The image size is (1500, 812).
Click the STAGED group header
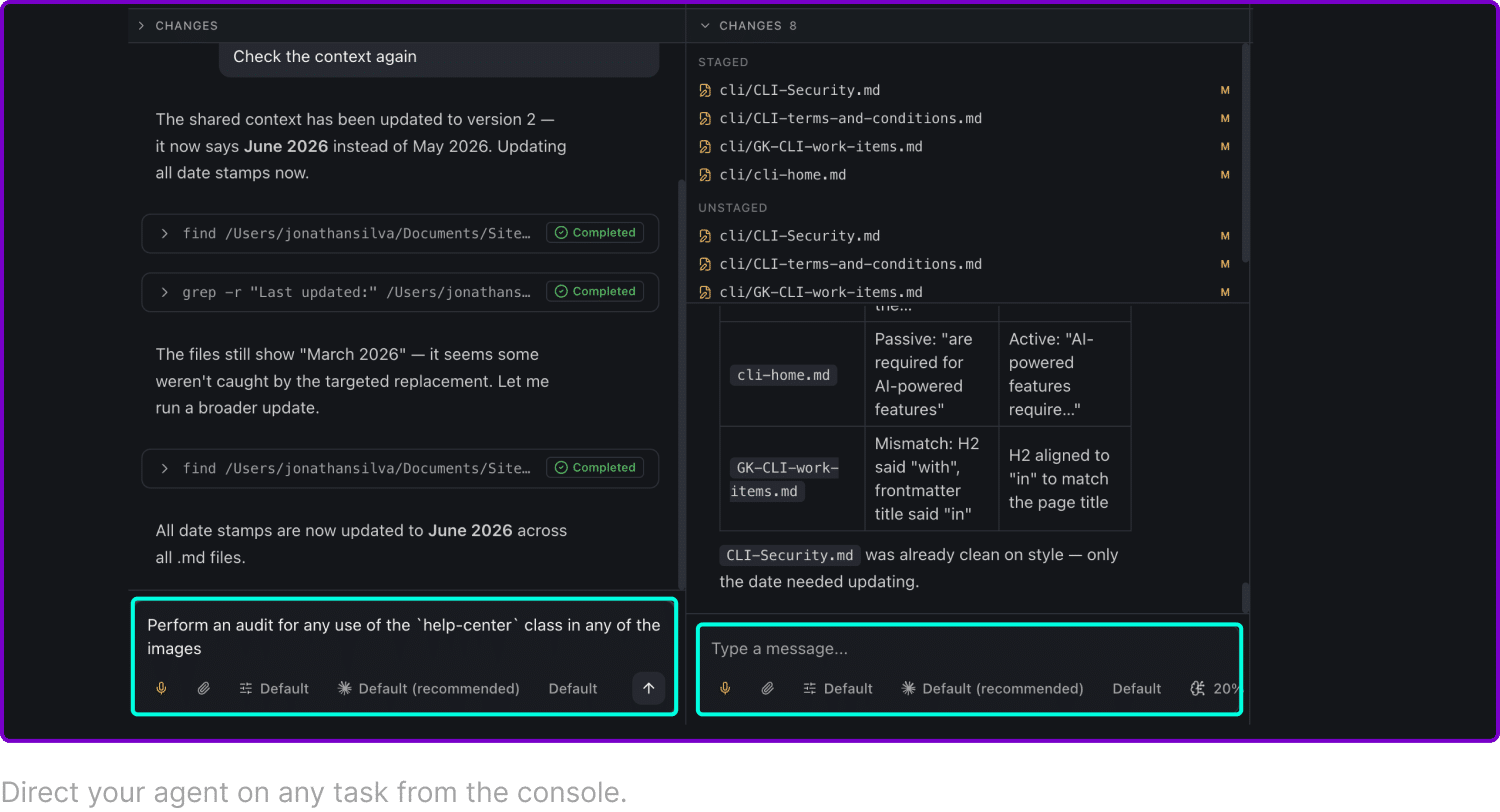tap(723, 62)
